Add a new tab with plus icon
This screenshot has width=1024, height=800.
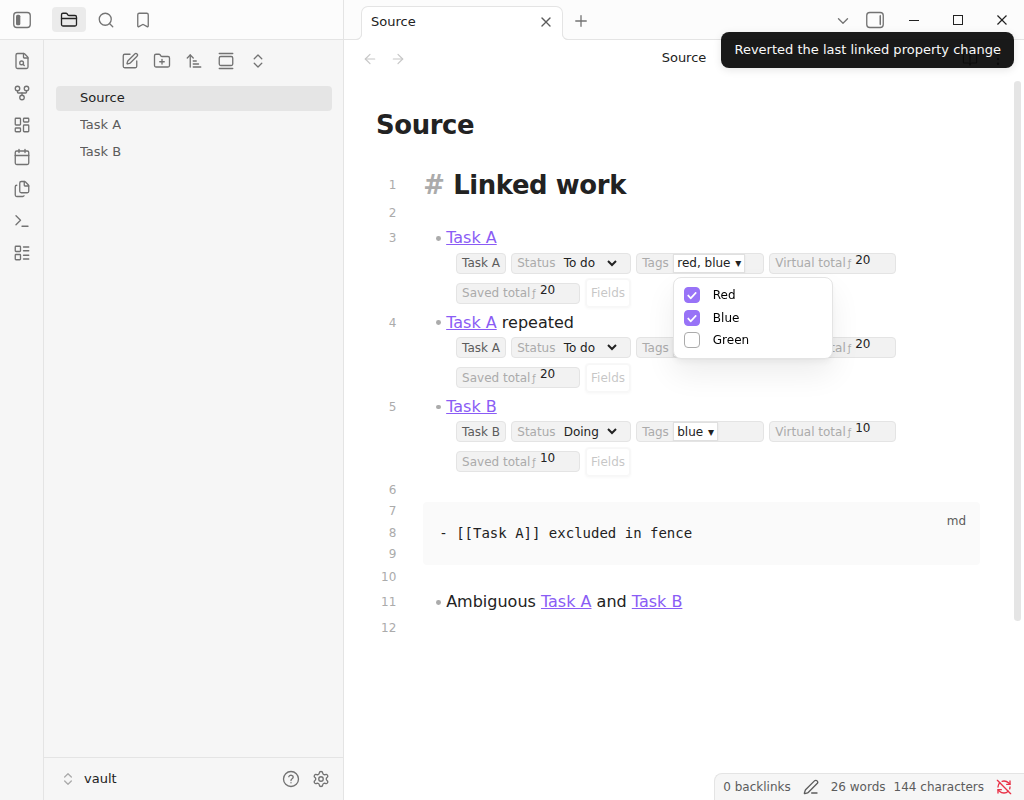coord(581,21)
